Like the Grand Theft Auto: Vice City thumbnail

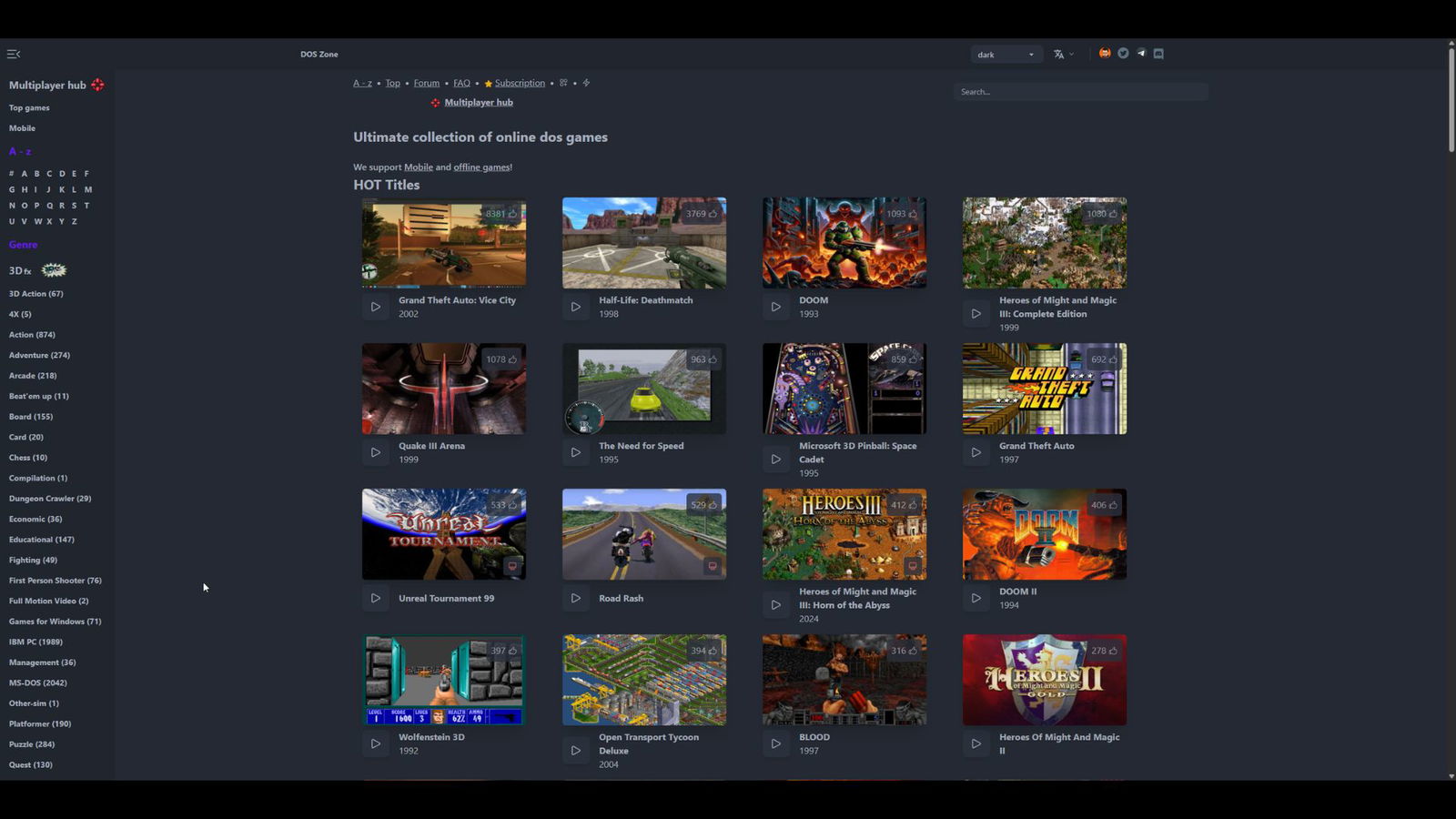pyautogui.click(x=501, y=214)
